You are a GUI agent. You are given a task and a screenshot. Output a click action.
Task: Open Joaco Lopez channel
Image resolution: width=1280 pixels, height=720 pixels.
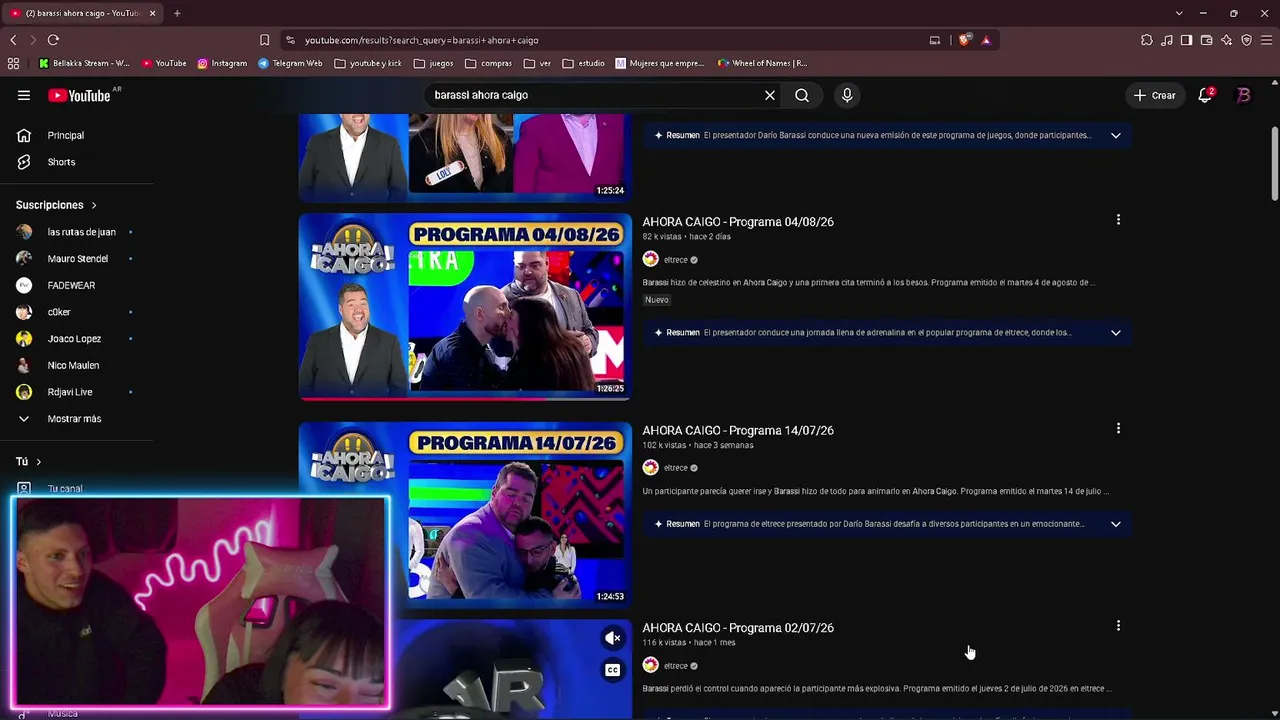click(76, 339)
